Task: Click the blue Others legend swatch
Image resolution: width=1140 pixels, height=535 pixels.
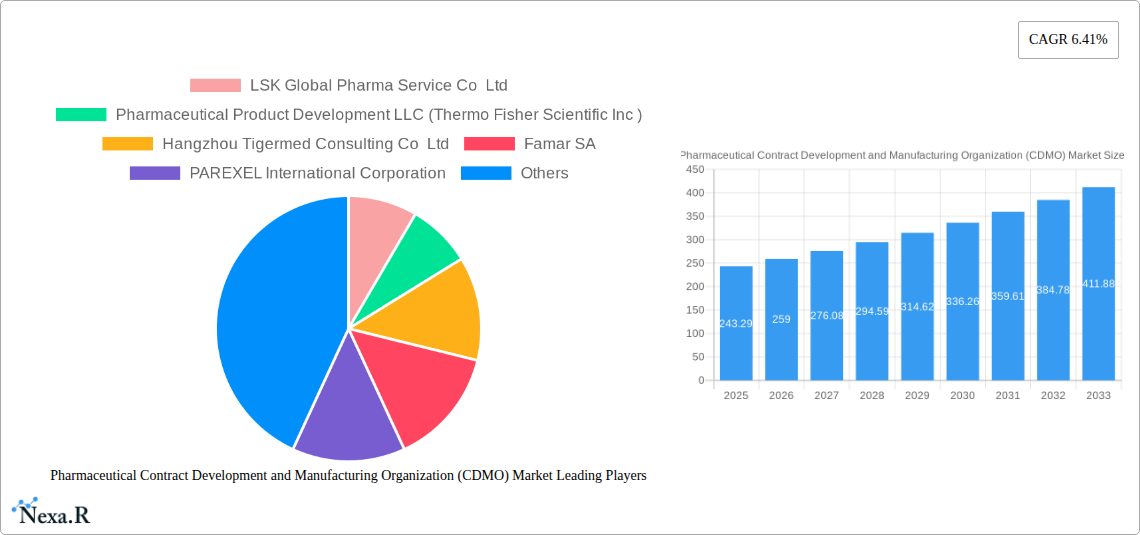Action: pos(486,173)
